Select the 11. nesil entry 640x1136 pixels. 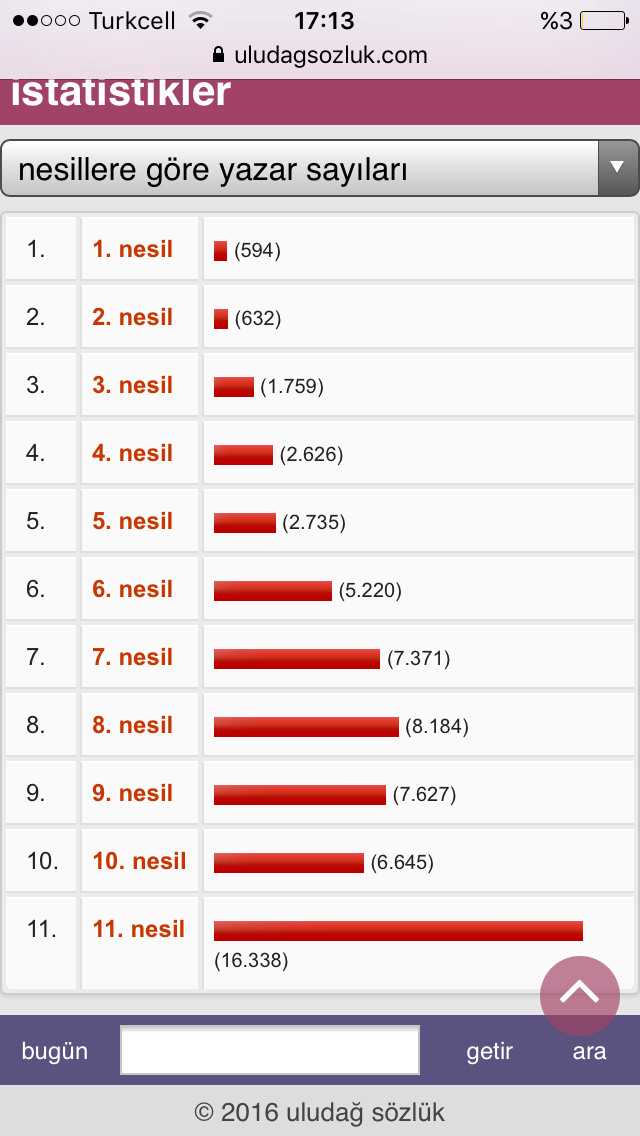click(139, 929)
